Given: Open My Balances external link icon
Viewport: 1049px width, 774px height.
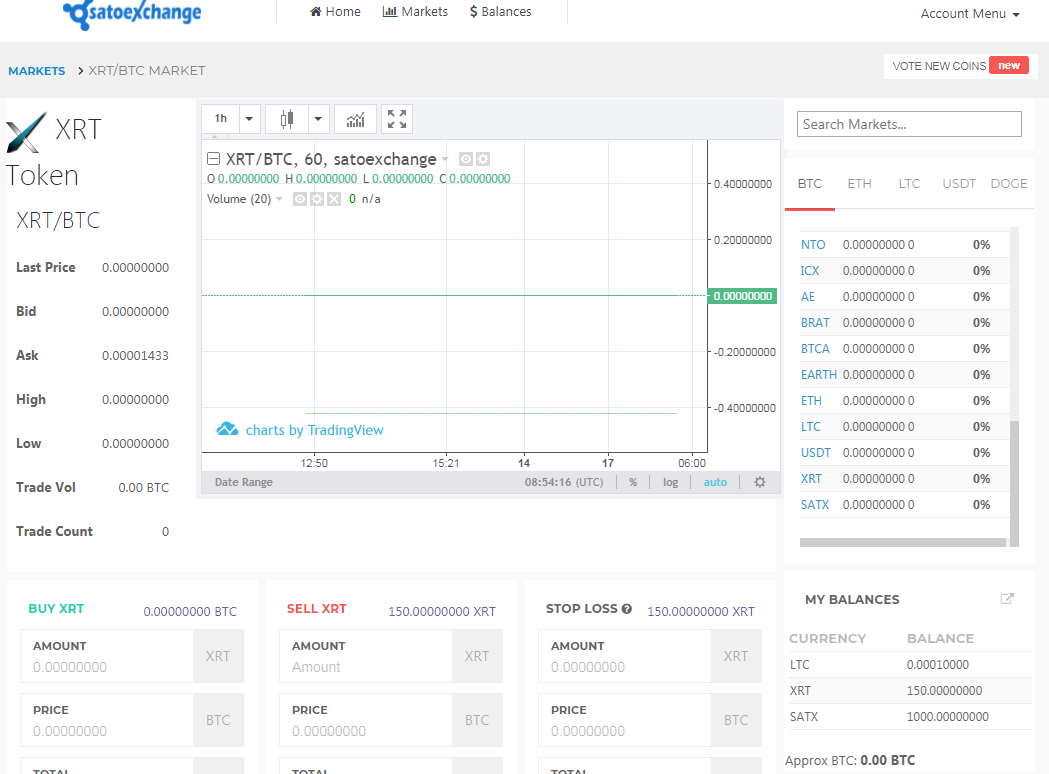Looking at the screenshot, I should point(1007,599).
